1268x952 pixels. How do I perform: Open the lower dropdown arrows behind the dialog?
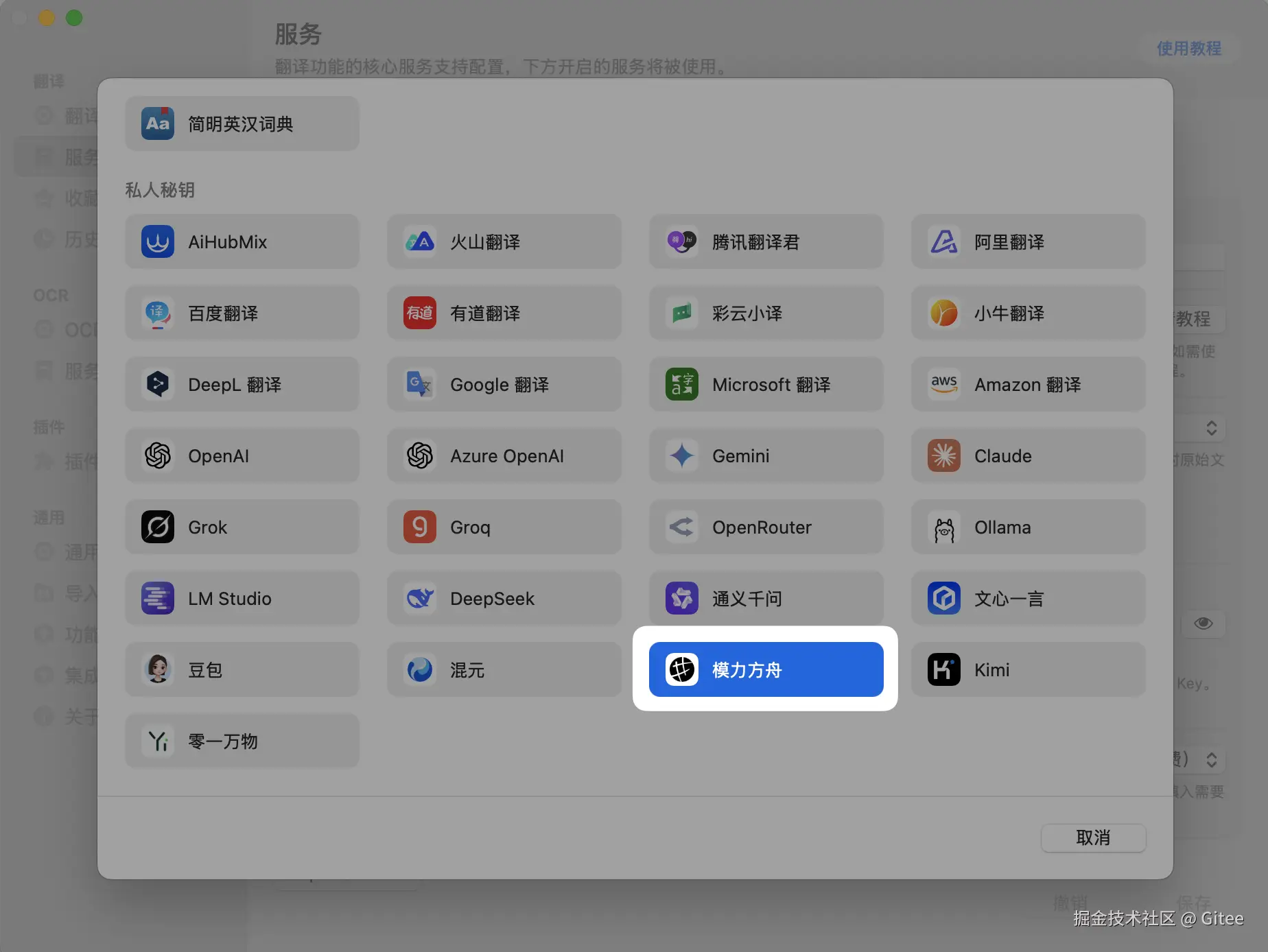[1212, 760]
